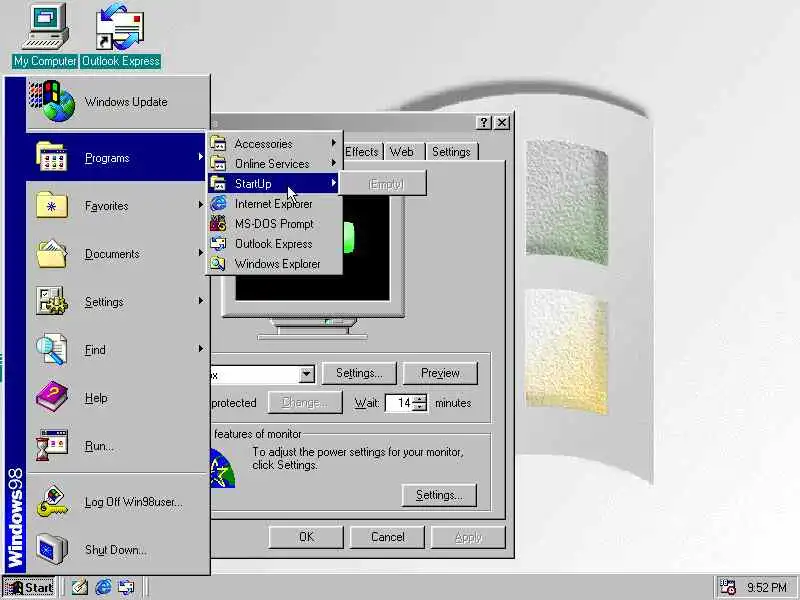Click the Windows Explorer submenu icon
Screen dimensions: 800x600
(218, 263)
